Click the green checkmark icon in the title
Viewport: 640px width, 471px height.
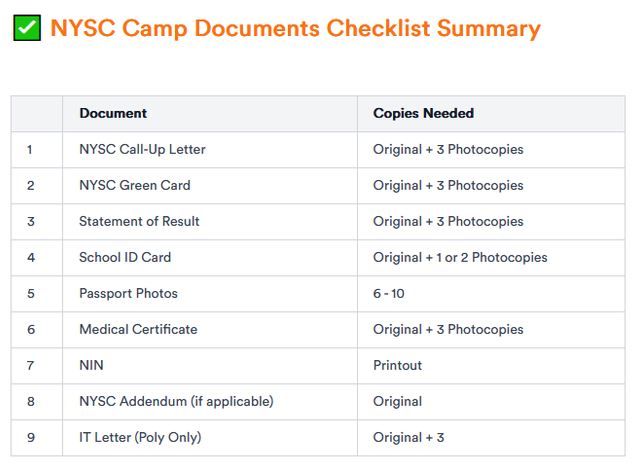(27, 28)
